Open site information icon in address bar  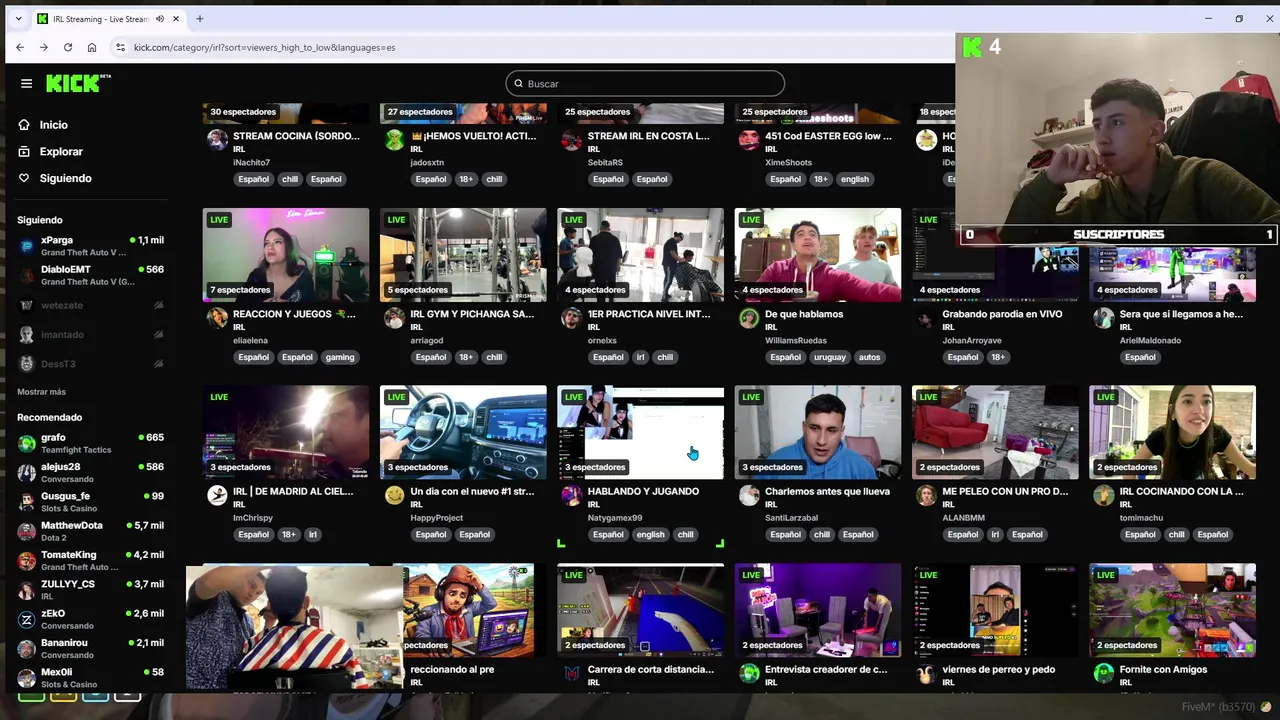click(x=120, y=47)
